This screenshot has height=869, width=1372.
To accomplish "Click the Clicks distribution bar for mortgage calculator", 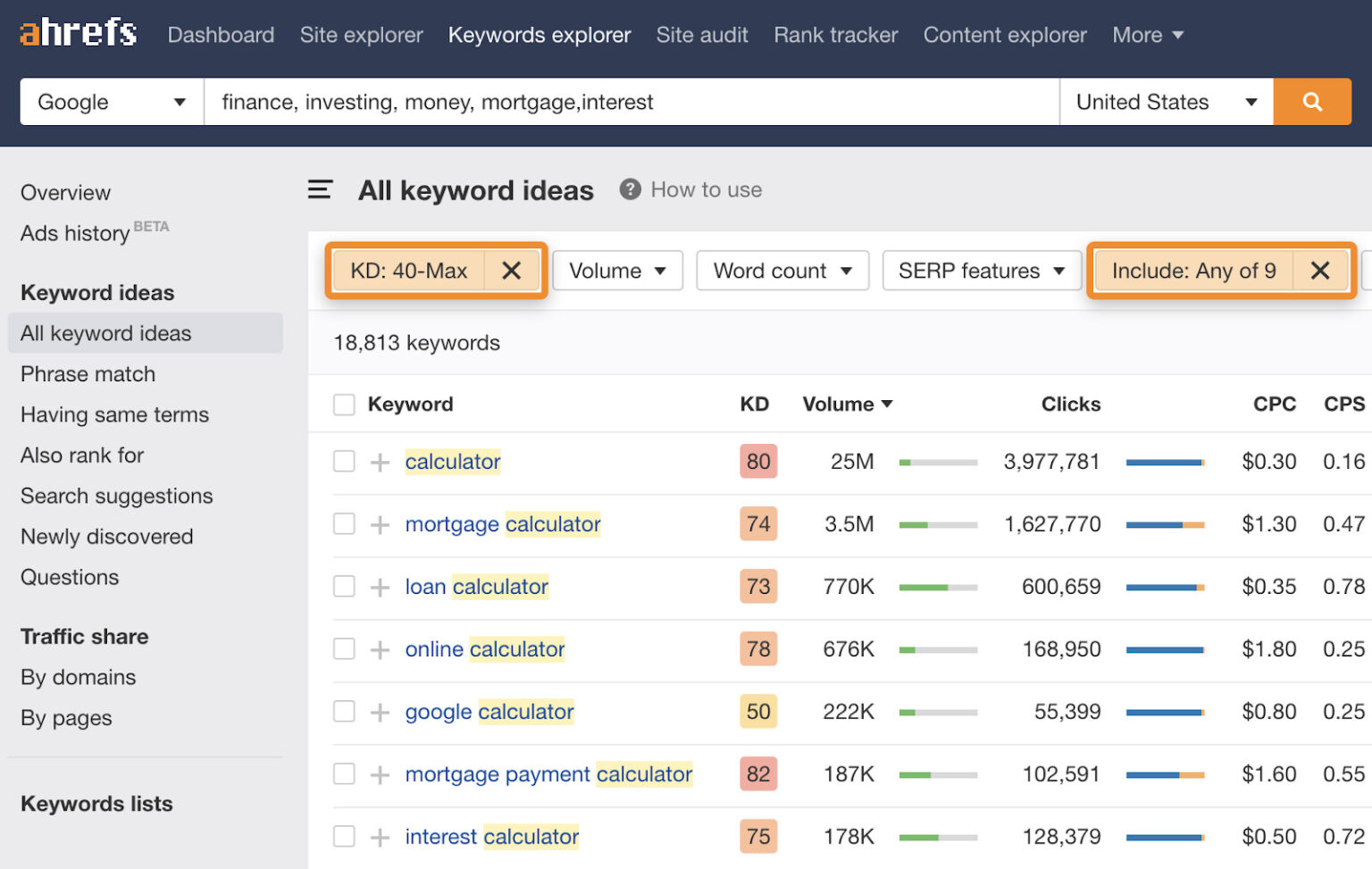I will click(x=1164, y=524).
